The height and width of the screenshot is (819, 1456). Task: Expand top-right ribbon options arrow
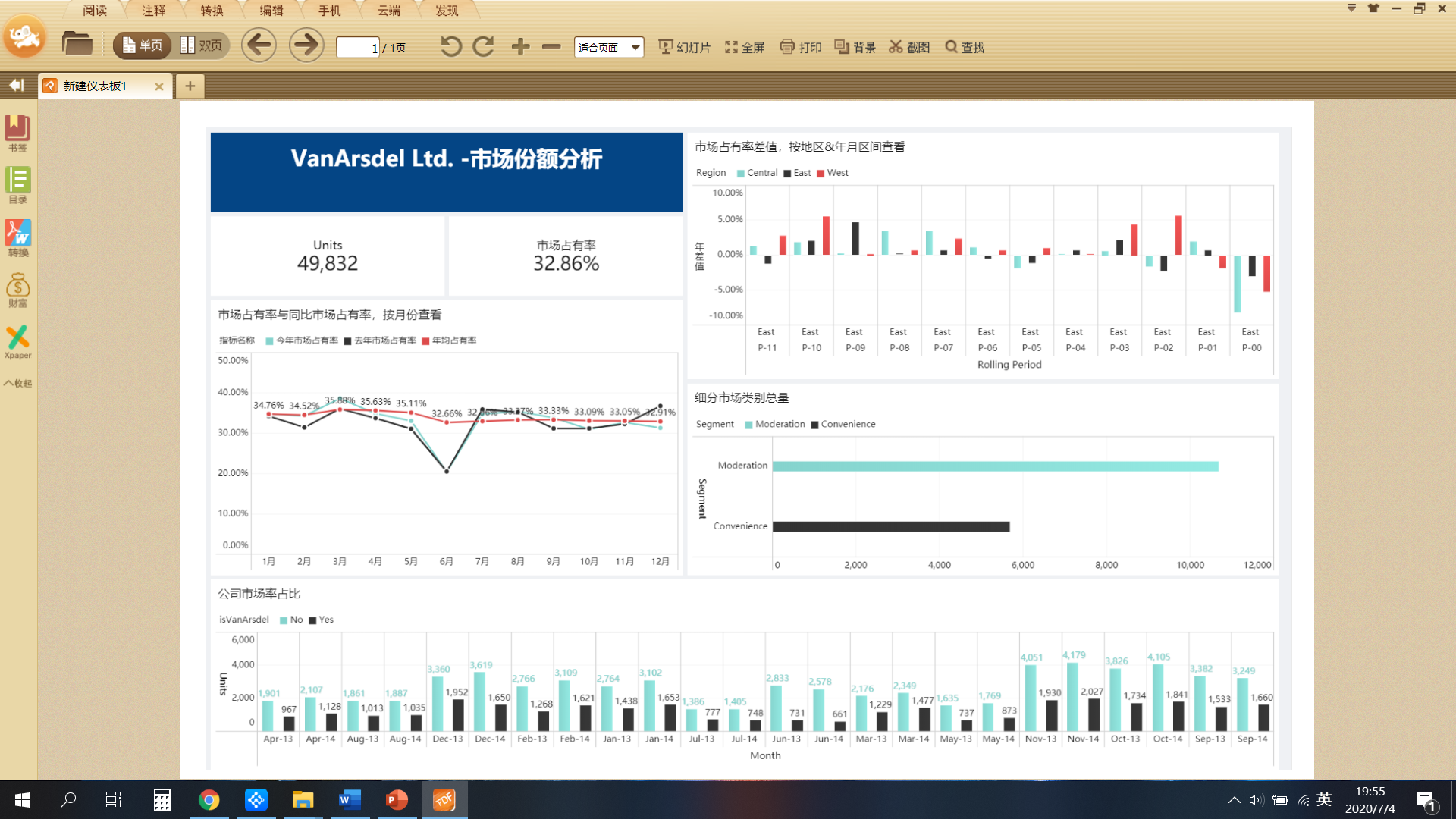1351,8
